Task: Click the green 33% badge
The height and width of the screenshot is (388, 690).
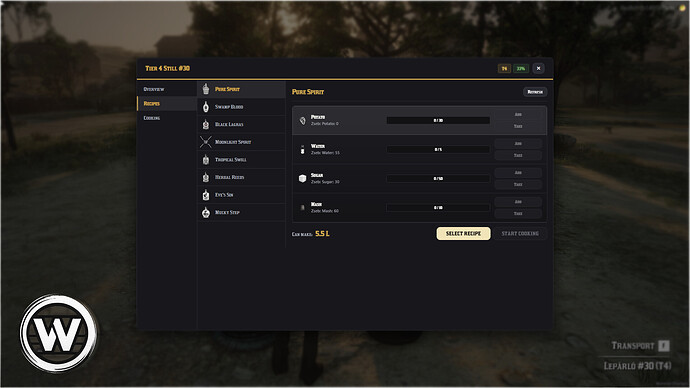Action: click(x=521, y=68)
